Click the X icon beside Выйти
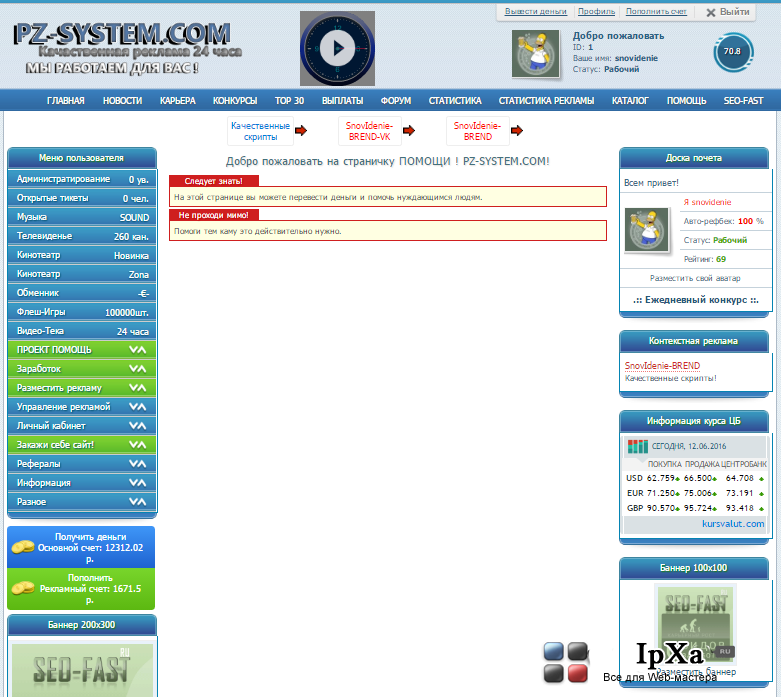Screen dimensions: 781x697 (x=711, y=12)
